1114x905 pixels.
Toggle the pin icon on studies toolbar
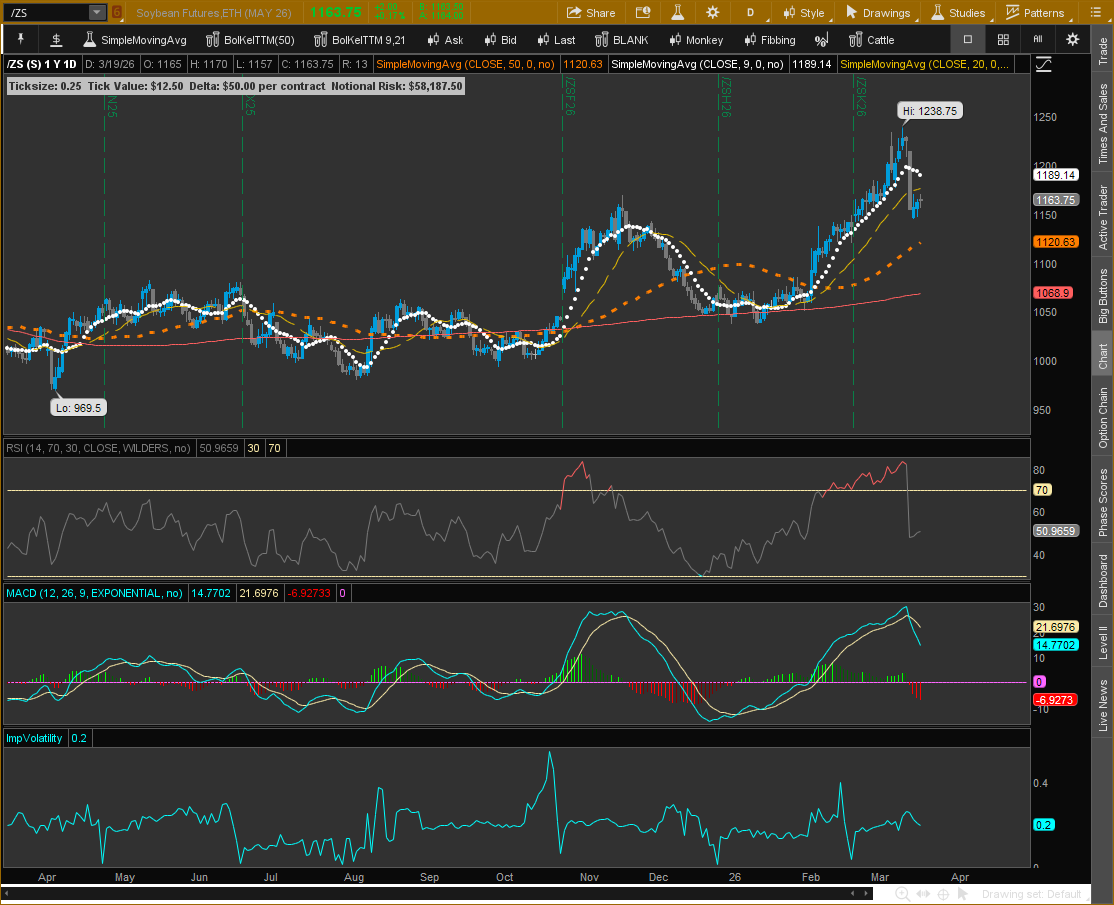click(x=20, y=40)
